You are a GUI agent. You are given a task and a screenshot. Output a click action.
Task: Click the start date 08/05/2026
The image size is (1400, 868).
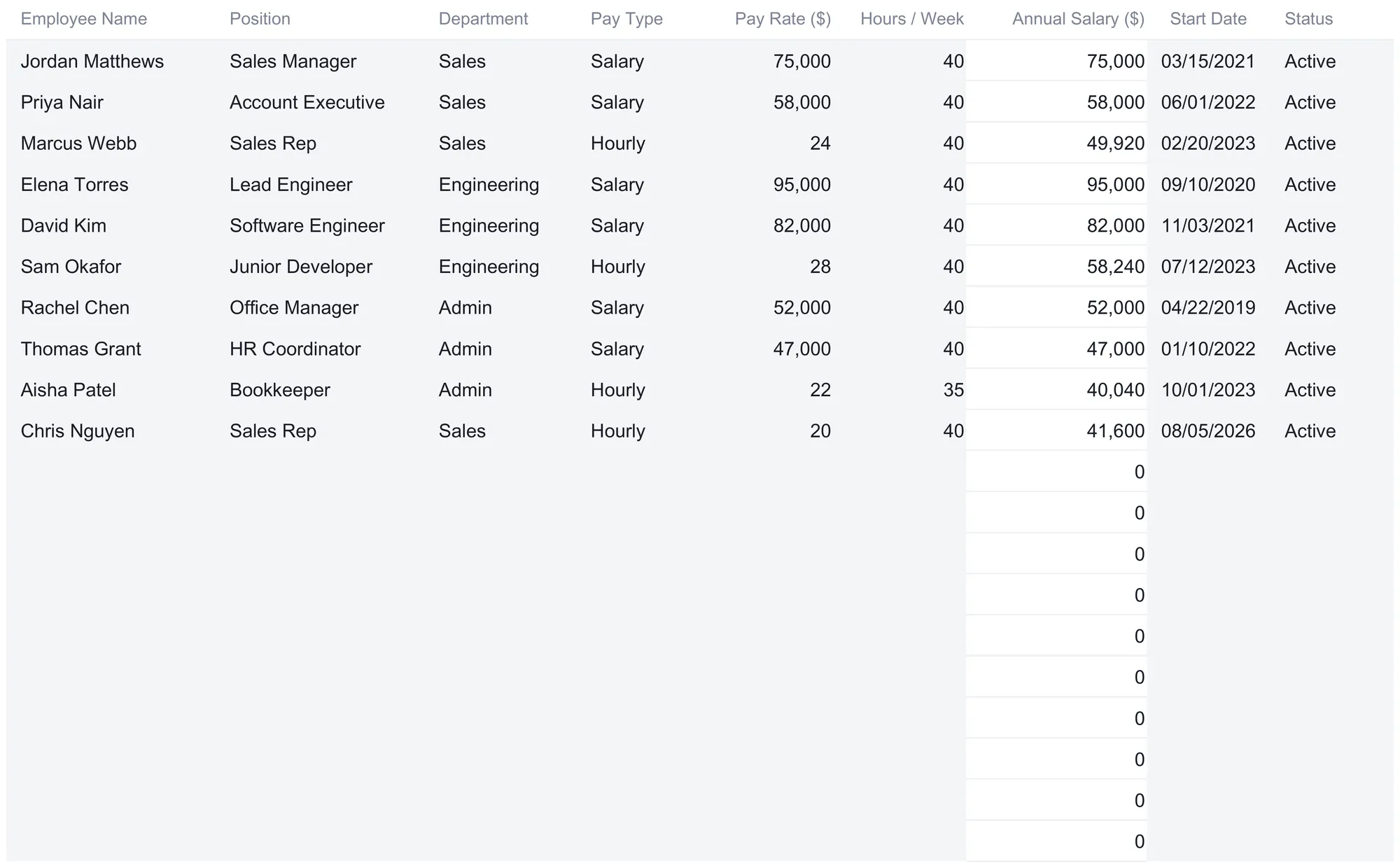pos(1208,431)
